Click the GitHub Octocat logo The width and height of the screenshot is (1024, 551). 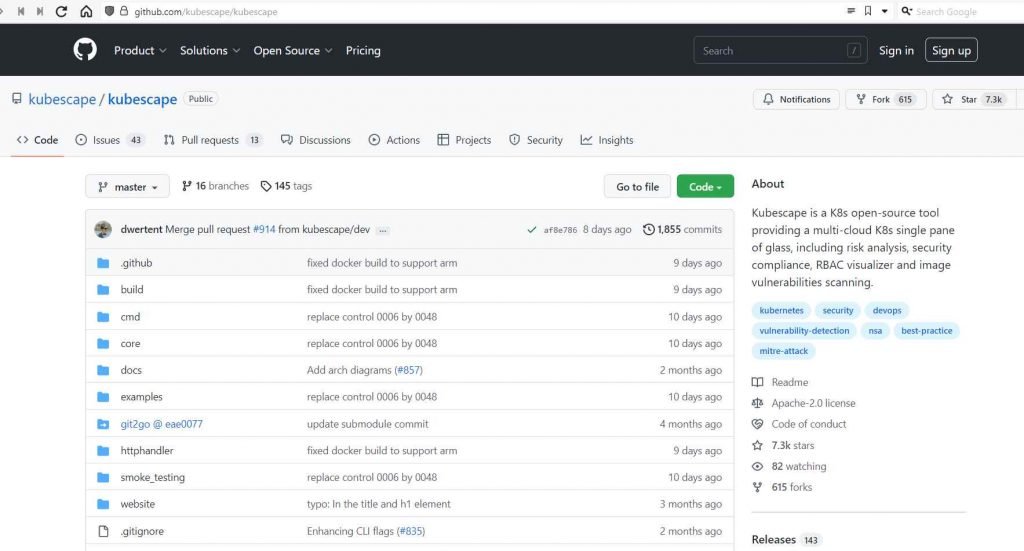85,50
